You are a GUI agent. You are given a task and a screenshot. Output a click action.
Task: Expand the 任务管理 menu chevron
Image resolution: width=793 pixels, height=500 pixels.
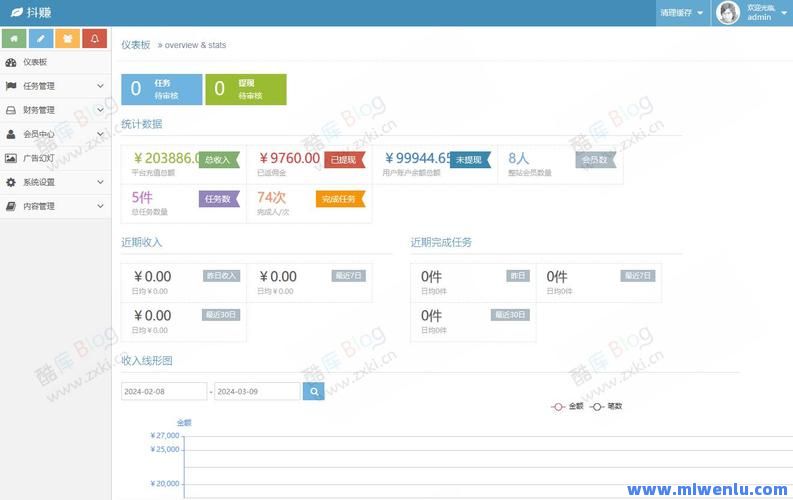point(100,86)
